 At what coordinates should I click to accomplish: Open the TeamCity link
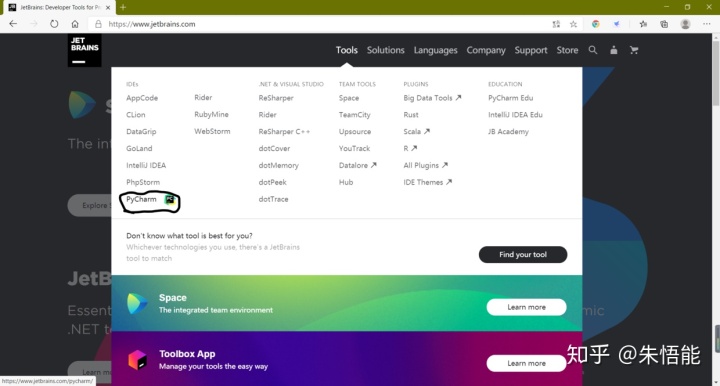click(354, 115)
